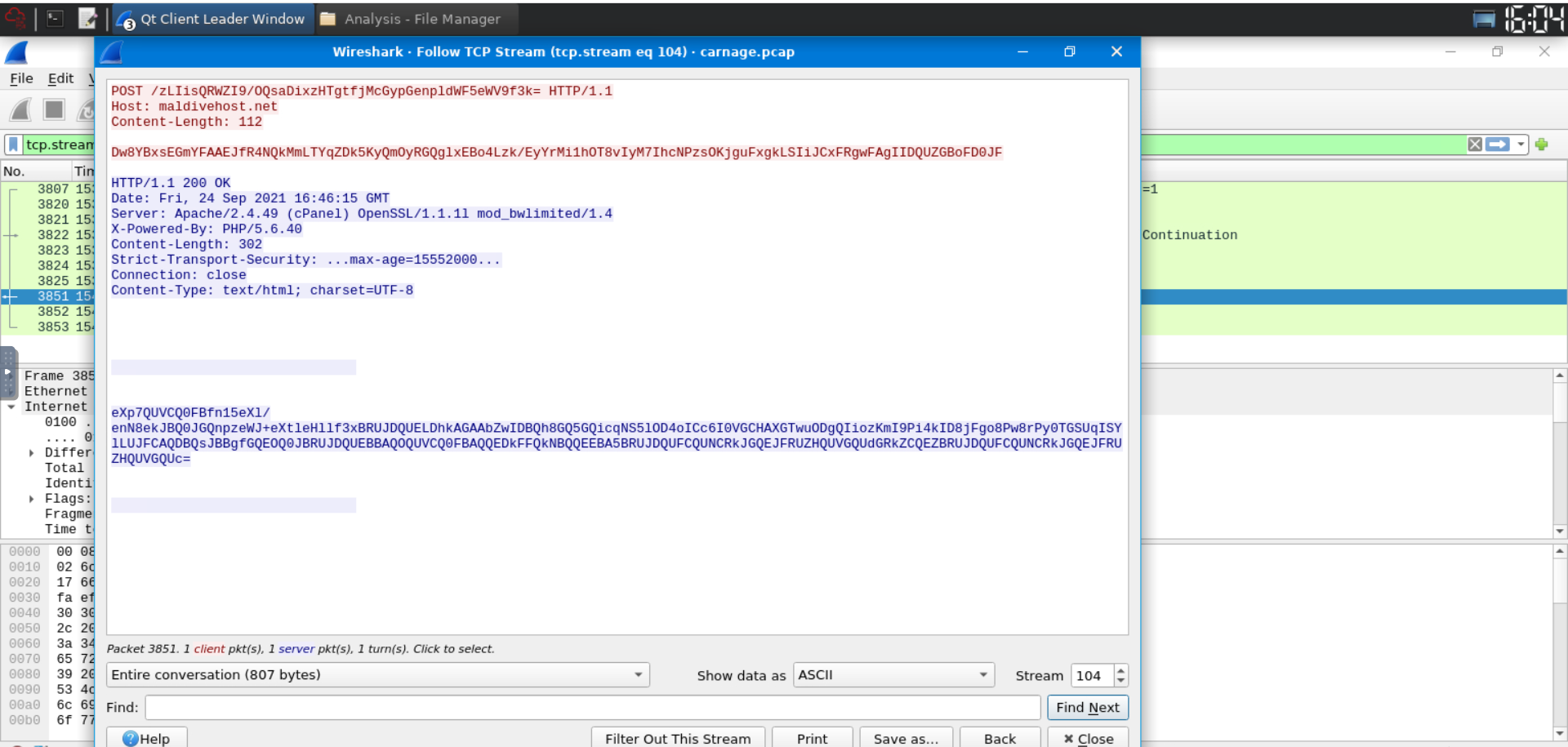Viewport: 1568px width, 747px height.
Task: Click the Wireshark shark fin start capture icon
Action: 21,109
